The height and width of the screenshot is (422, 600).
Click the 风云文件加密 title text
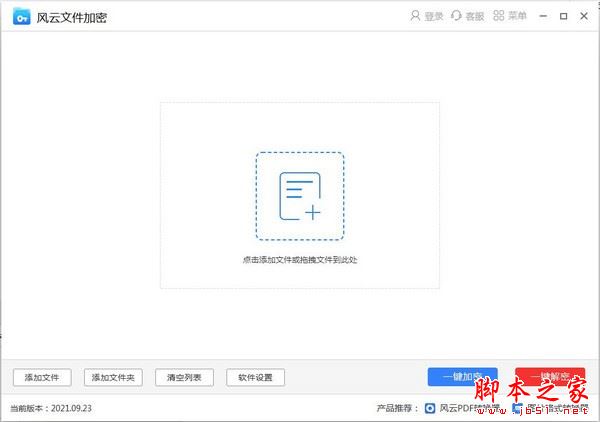(72, 18)
